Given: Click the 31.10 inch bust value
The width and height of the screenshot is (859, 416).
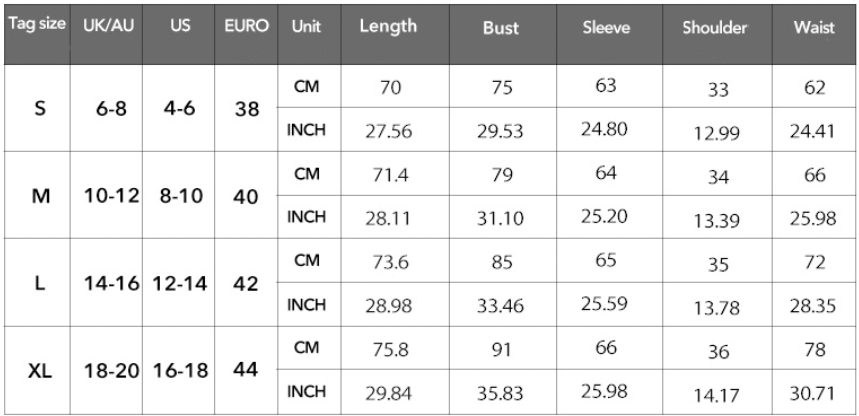Looking at the screenshot, I should point(500,218).
